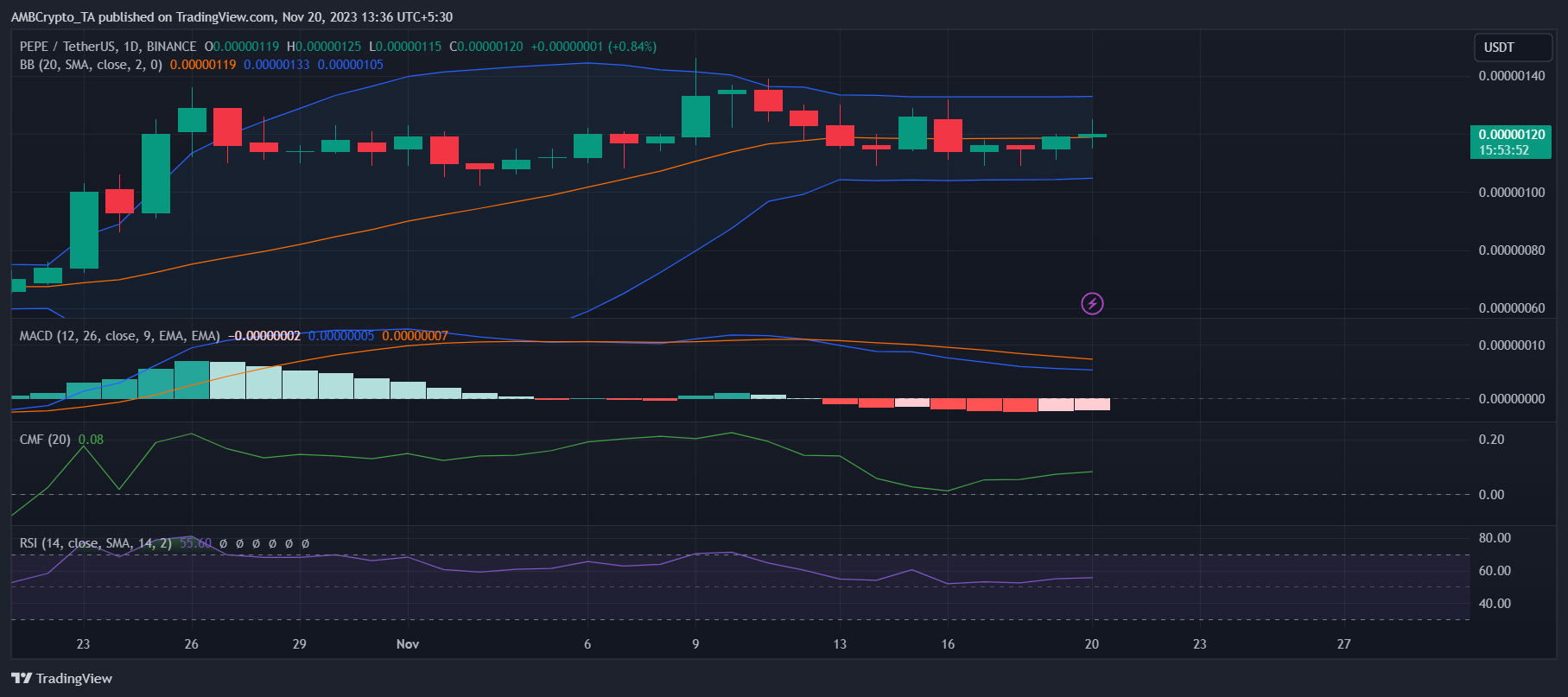Click the price axis label 0.00000140
This screenshot has height=697, width=1568.
point(1512,76)
